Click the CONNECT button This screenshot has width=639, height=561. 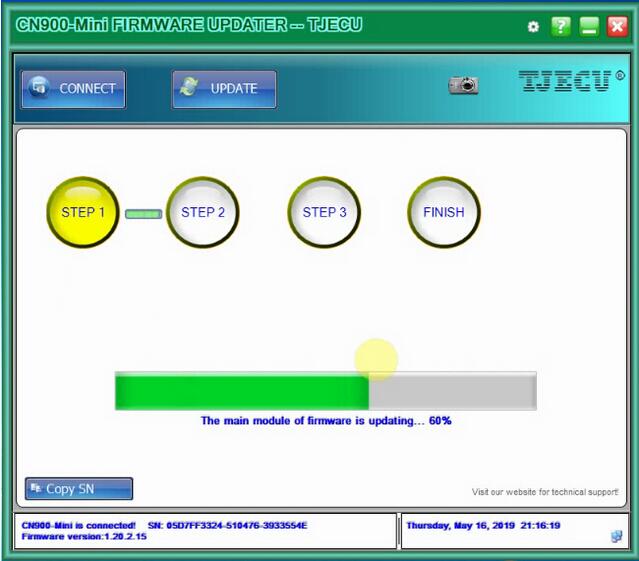tap(73, 89)
